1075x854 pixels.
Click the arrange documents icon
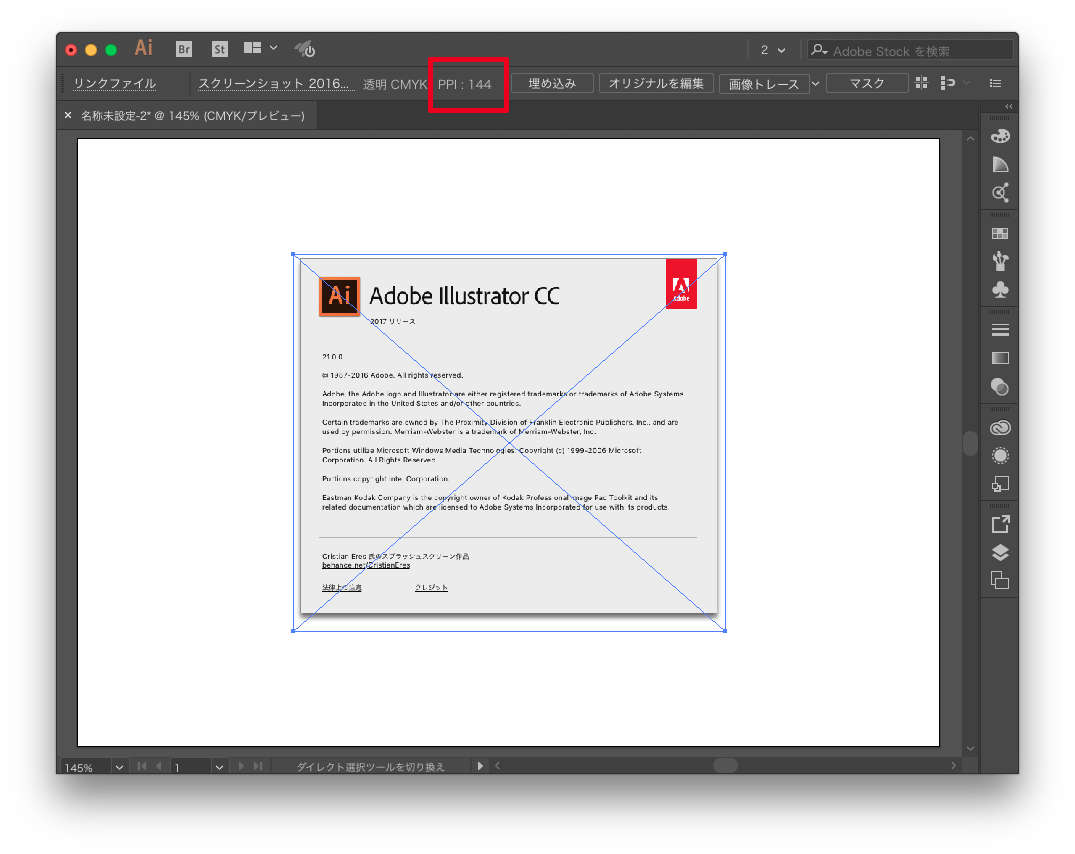coord(252,48)
